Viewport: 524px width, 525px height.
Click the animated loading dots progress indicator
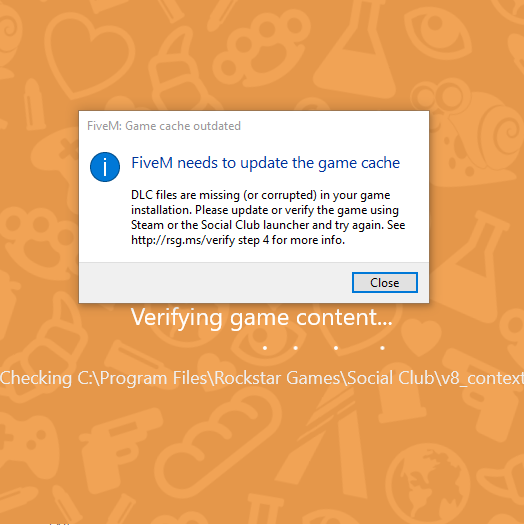pyautogui.click(x=323, y=348)
